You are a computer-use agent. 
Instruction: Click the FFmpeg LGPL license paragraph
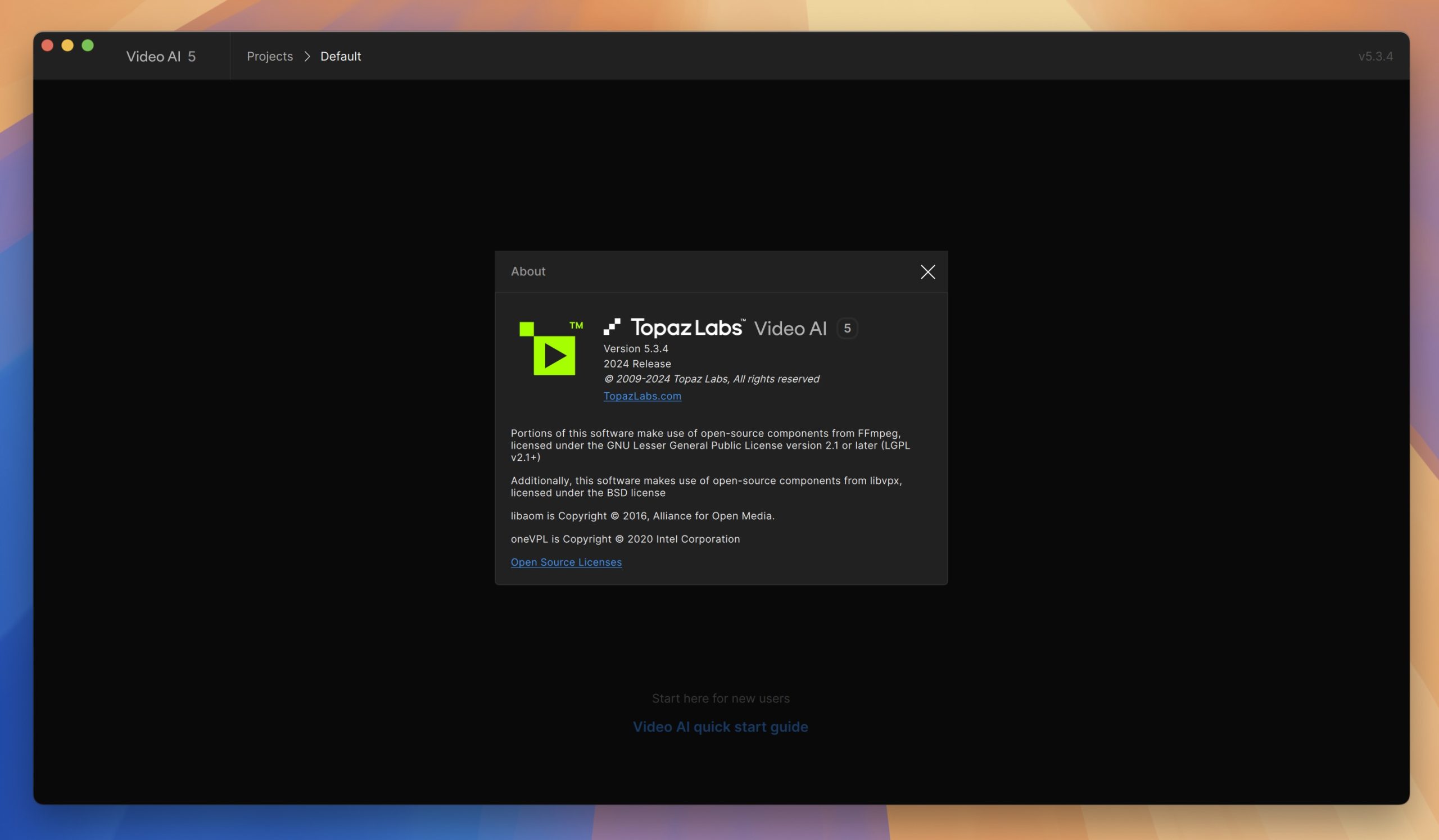(711, 444)
